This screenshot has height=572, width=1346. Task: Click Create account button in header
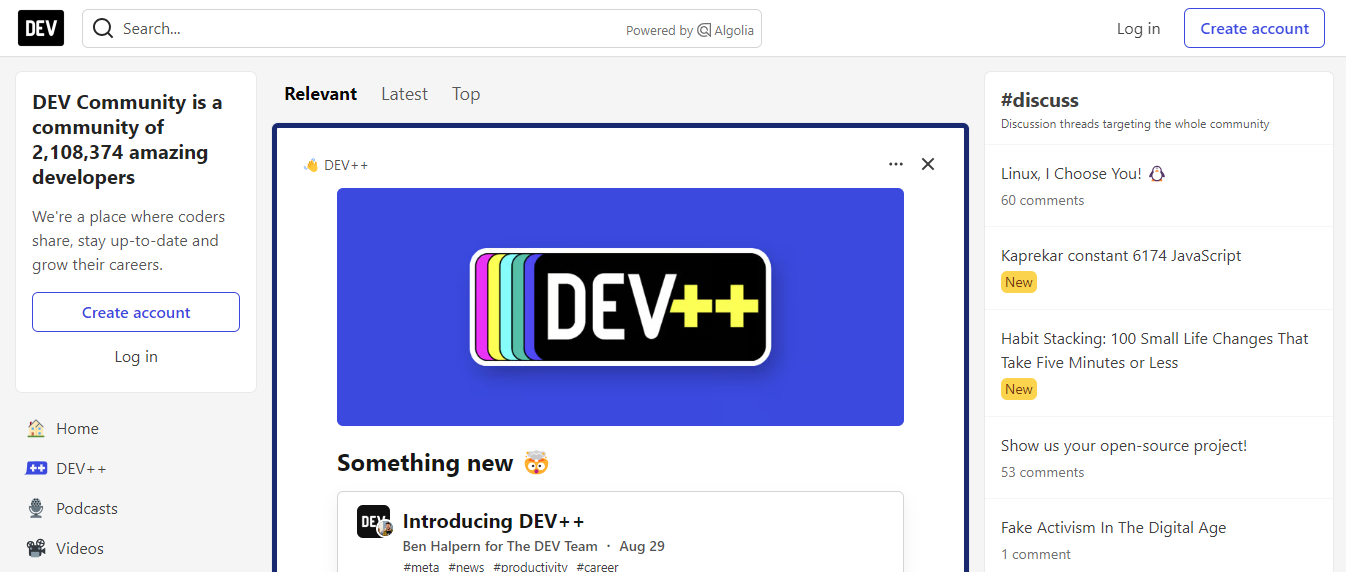[1254, 28]
